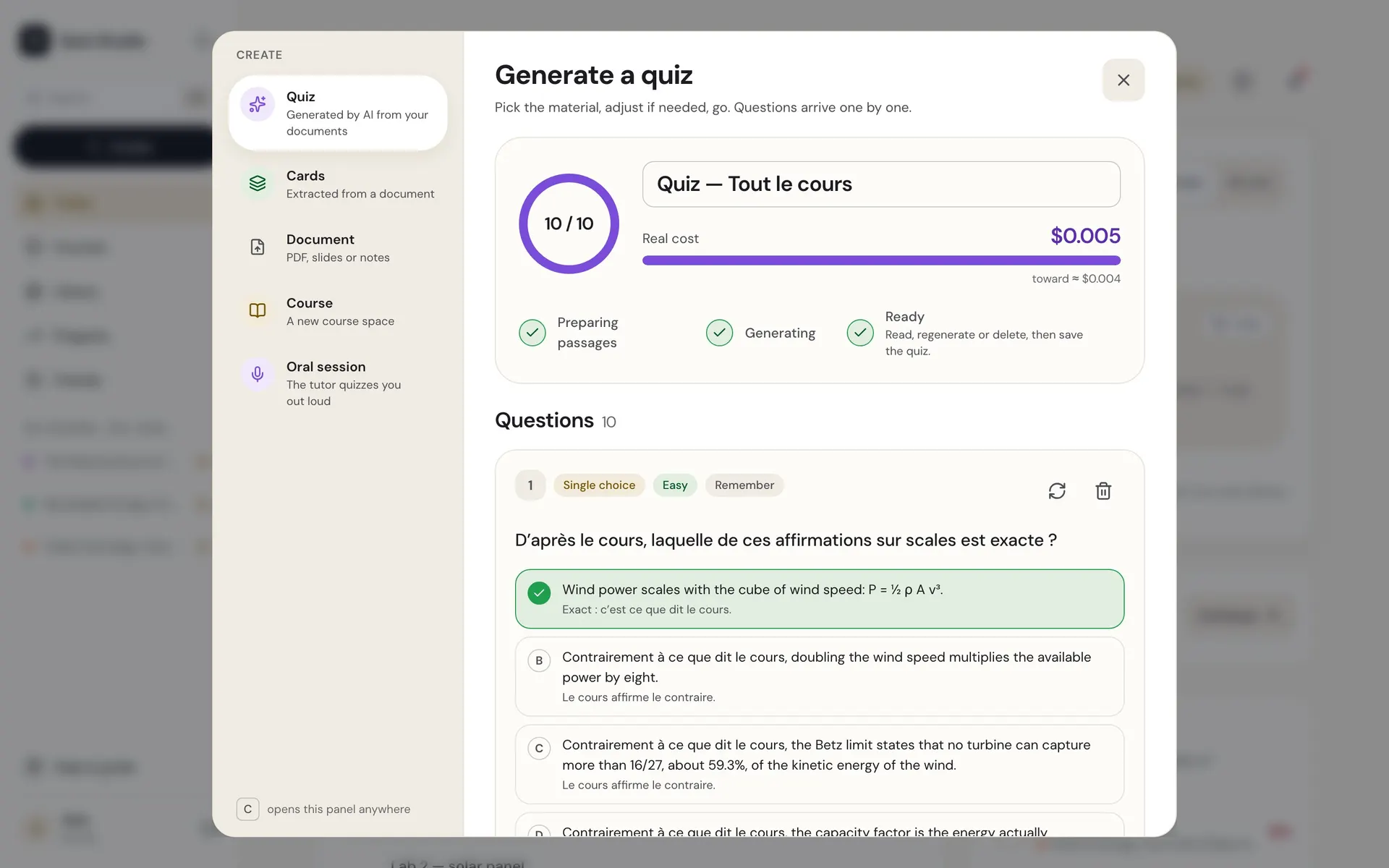Click the question number 1 badge
This screenshot has width=1389, height=868.
coord(530,485)
